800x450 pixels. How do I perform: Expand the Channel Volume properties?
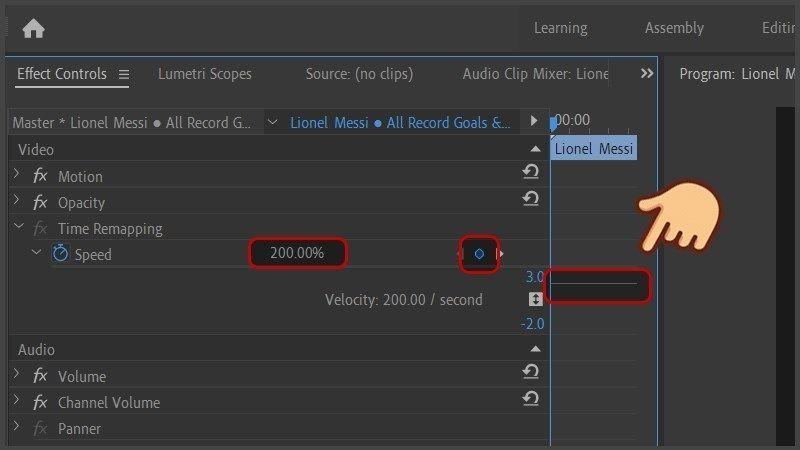tap(16, 399)
